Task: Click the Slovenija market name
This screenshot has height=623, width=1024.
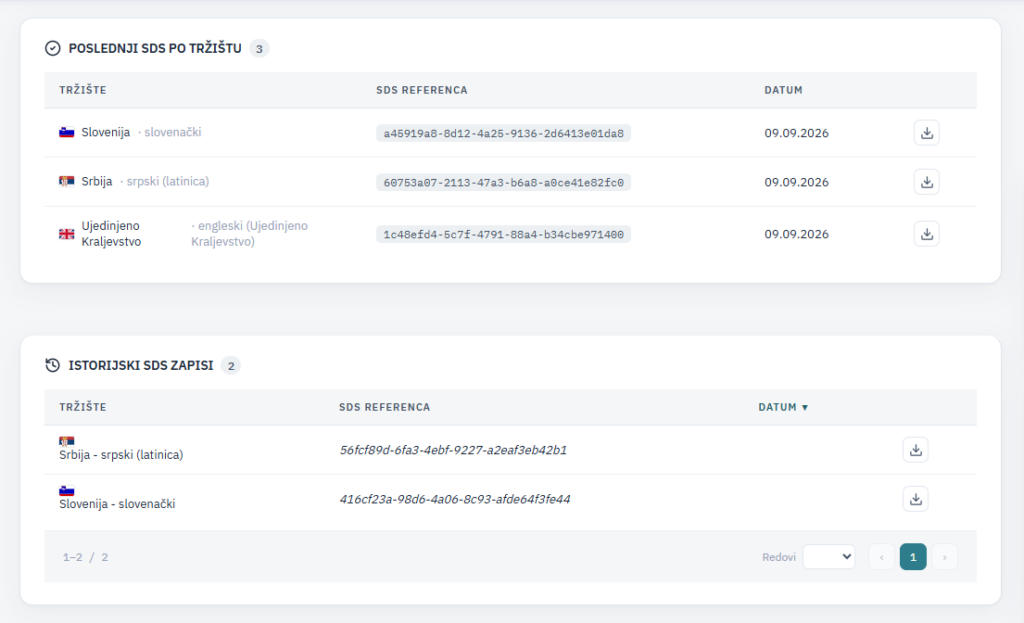Action: [x=106, y=133]
